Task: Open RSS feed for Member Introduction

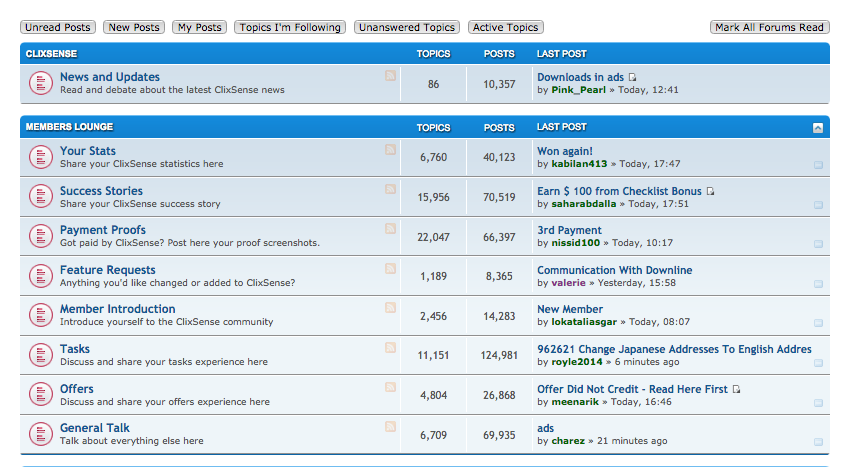Action: click(390, 308)
